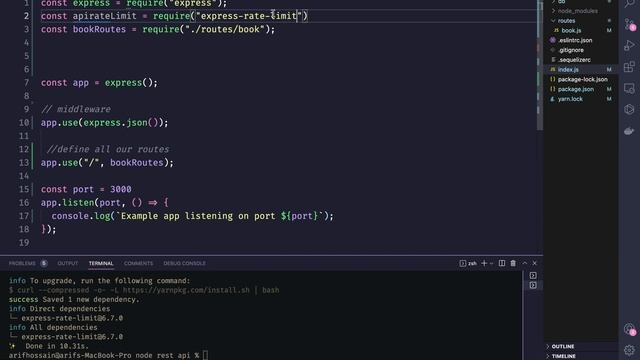Open the new-terminal launch profile dropdown
The width and height of the screenshot is (640, 360).
click(x=491, y=264)
